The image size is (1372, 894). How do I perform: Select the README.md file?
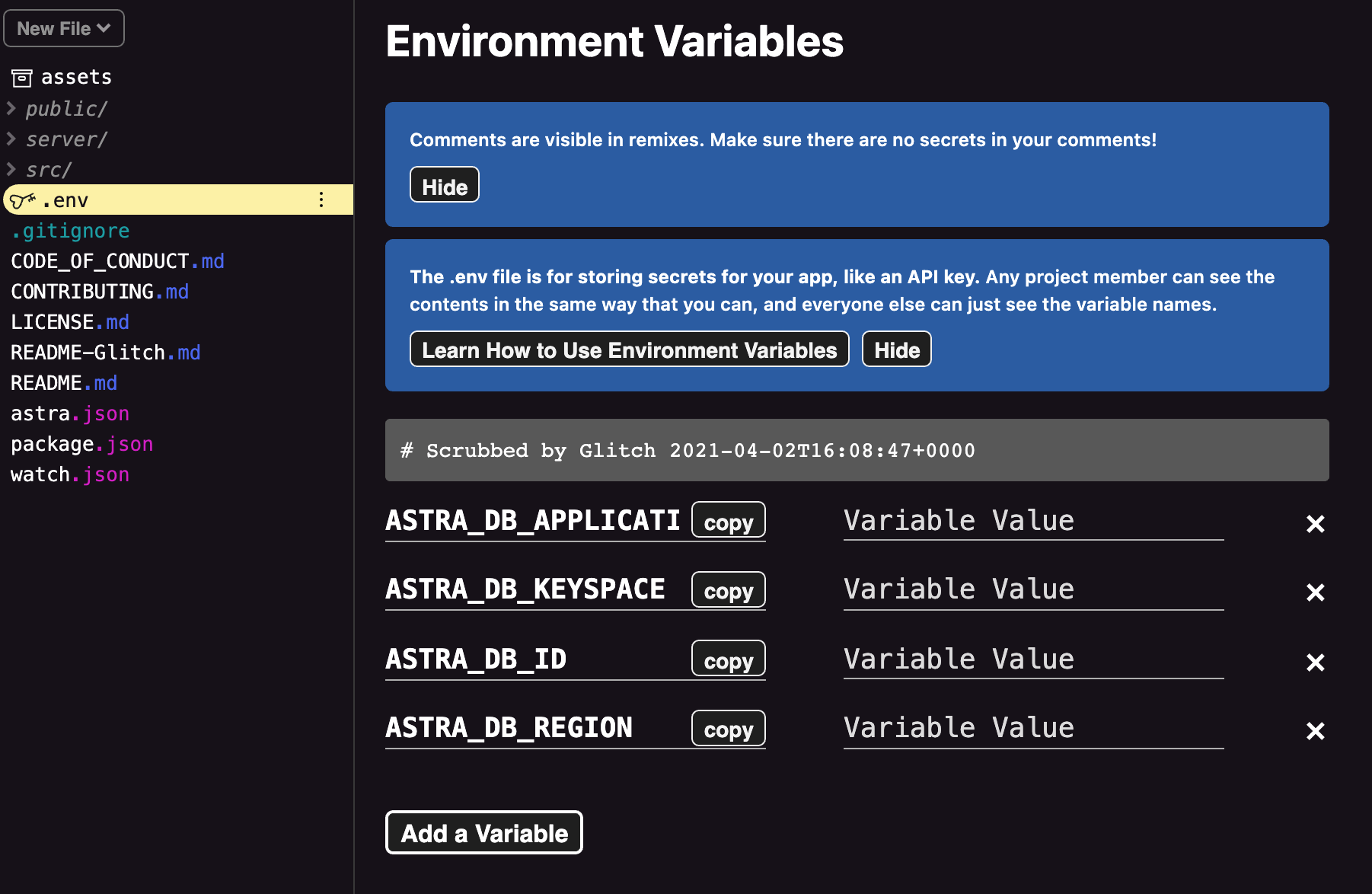click(64, 383)
